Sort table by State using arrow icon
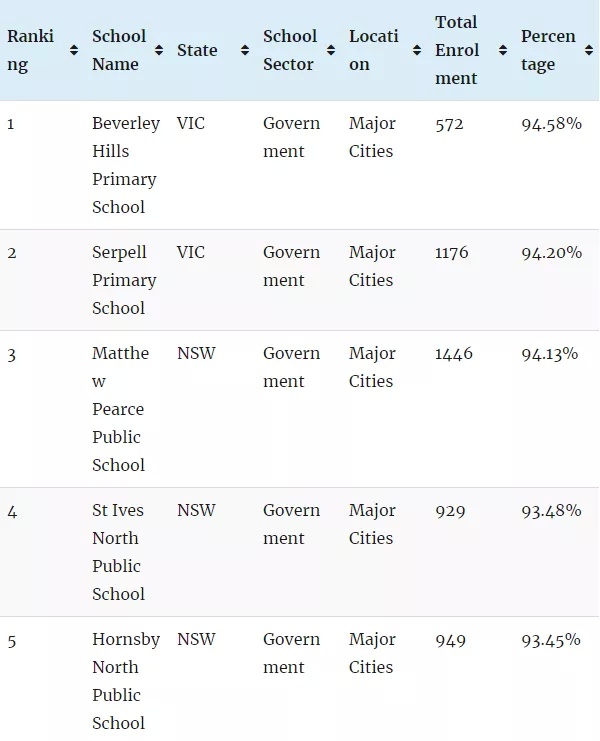This screenshot has height=741, width=600. coord(245,50)
